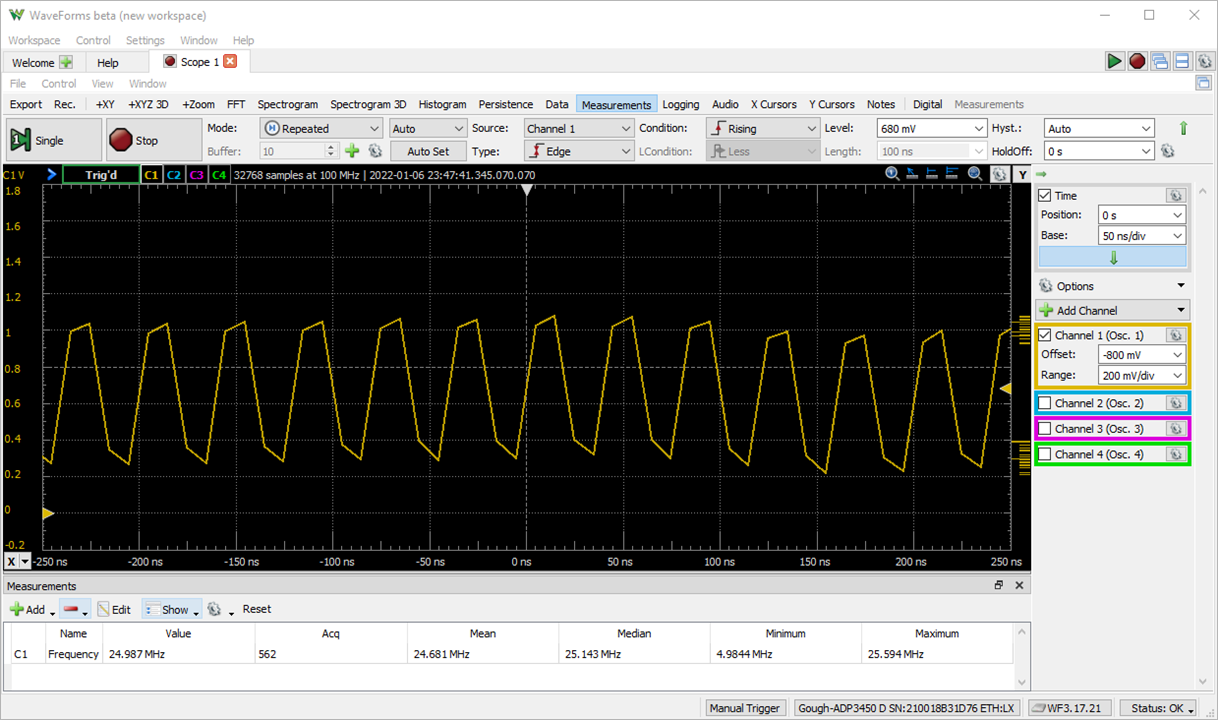Click the blue arrow left of Trig'd status

[51, 174]
